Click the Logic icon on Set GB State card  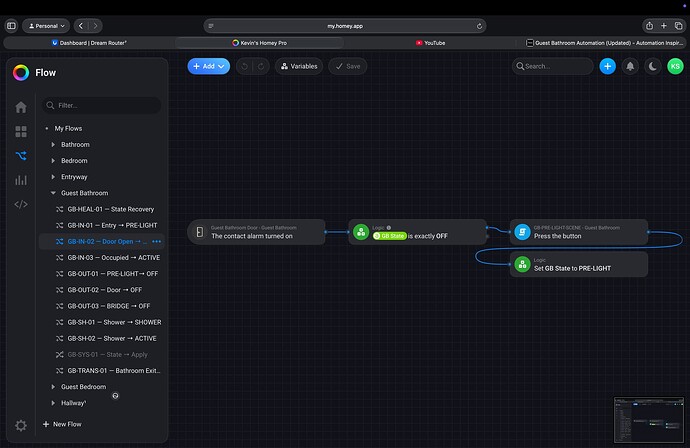522,264
